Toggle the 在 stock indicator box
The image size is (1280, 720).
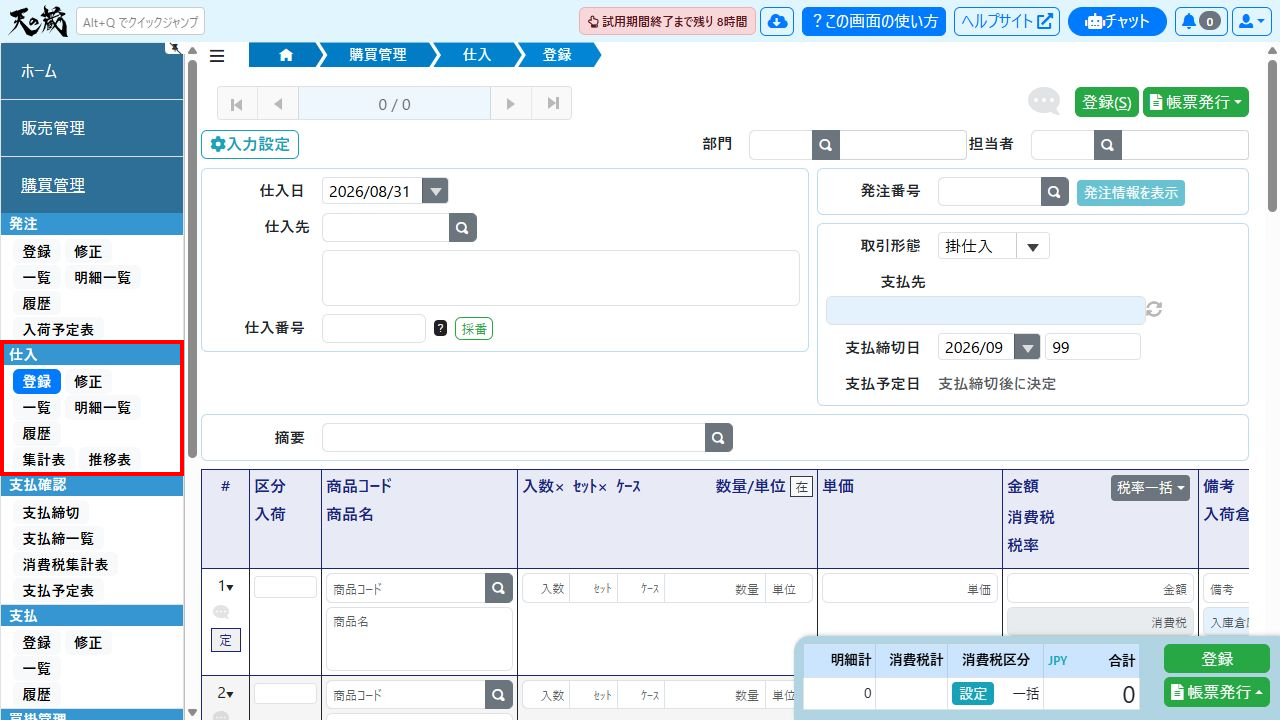point(801,487)
